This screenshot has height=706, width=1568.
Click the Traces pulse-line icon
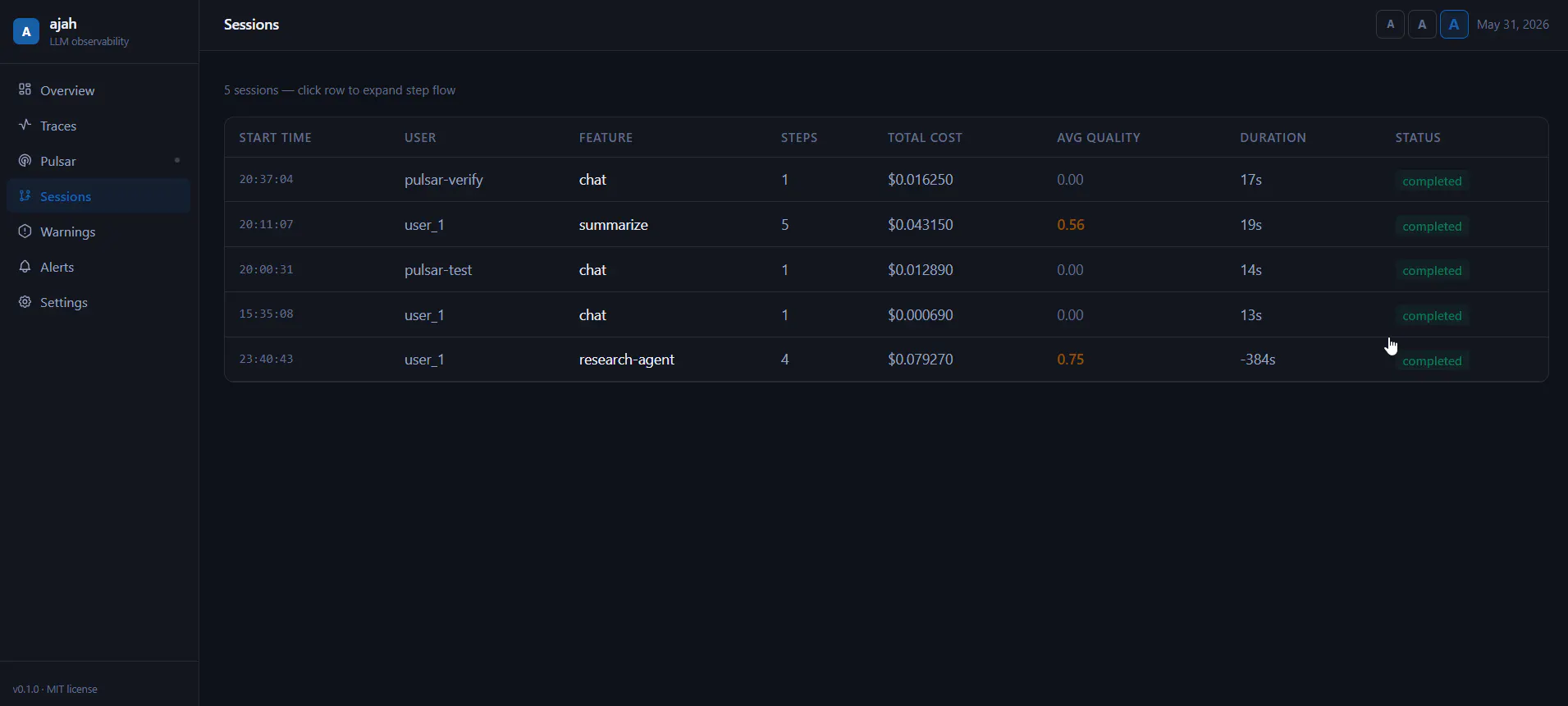coord(25,125)
